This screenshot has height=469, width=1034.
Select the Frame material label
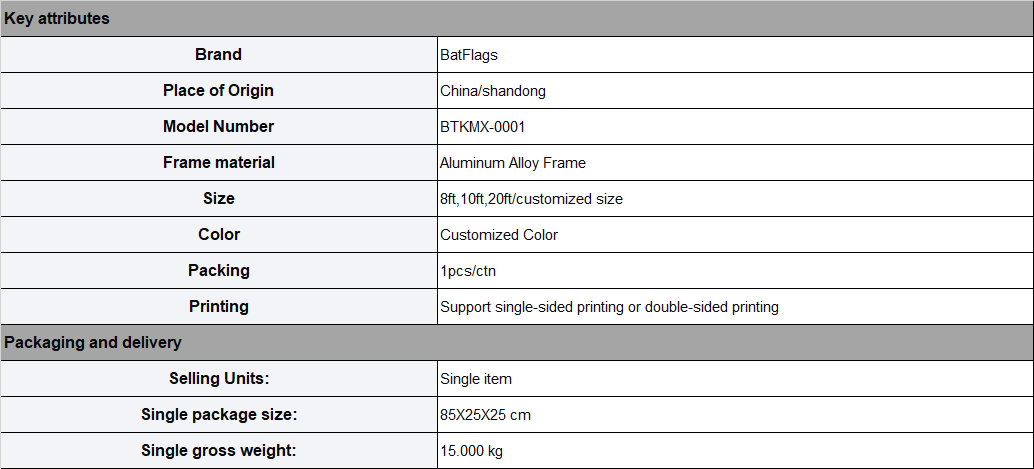(x=218, y=162)
